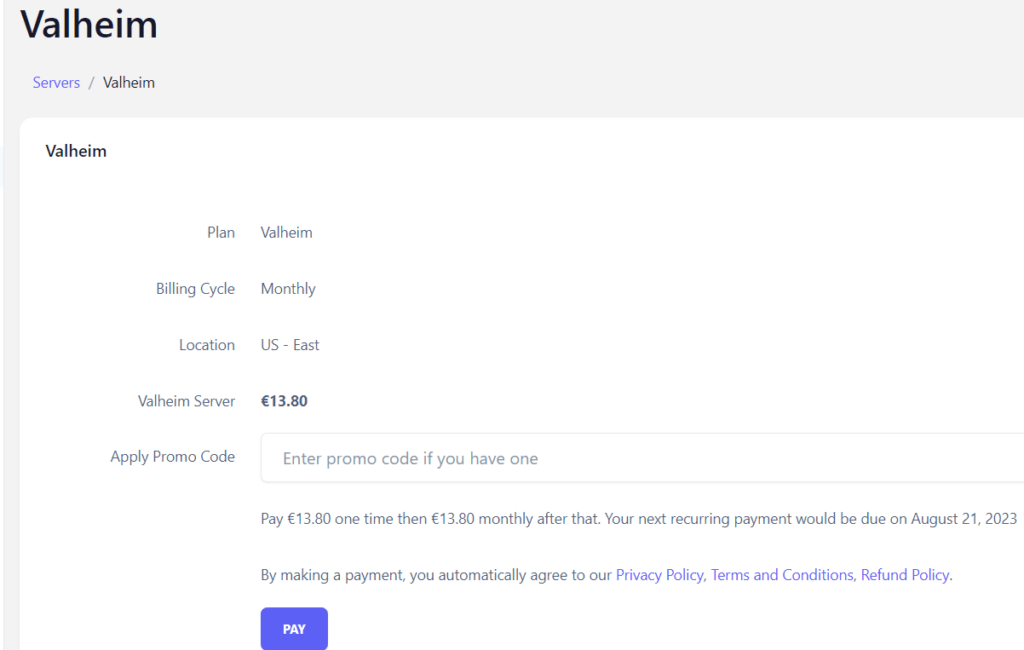The width and height of the screenshot is (1024, 650).
Task: Open the Terms and Conditions link
Action: 782,575
